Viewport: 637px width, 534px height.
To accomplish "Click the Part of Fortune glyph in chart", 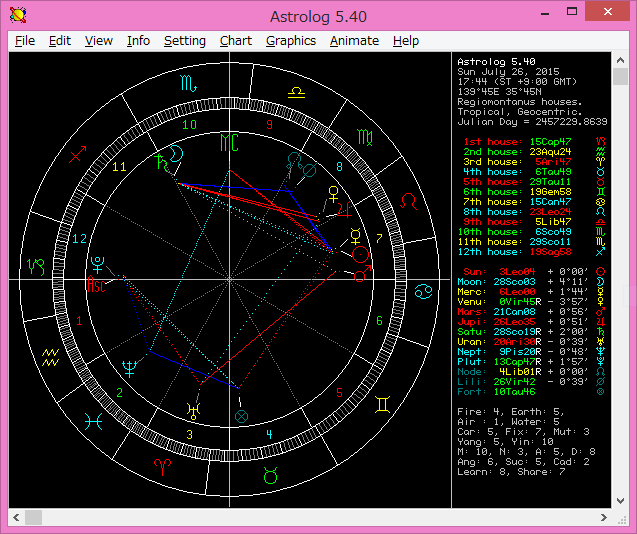I will [241, 416].
